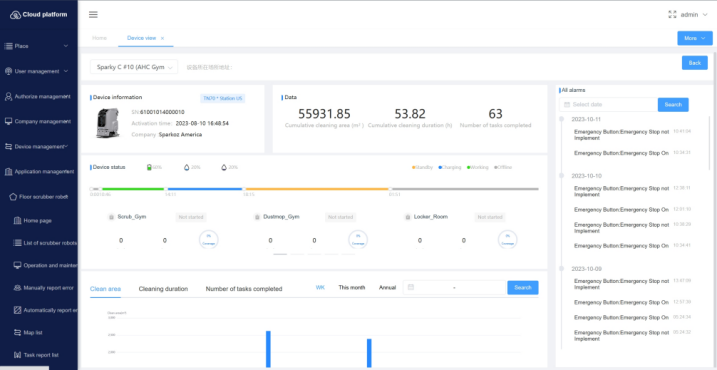
Task: Click the TN70 Station US tag
Action: (x=223, y=98)
